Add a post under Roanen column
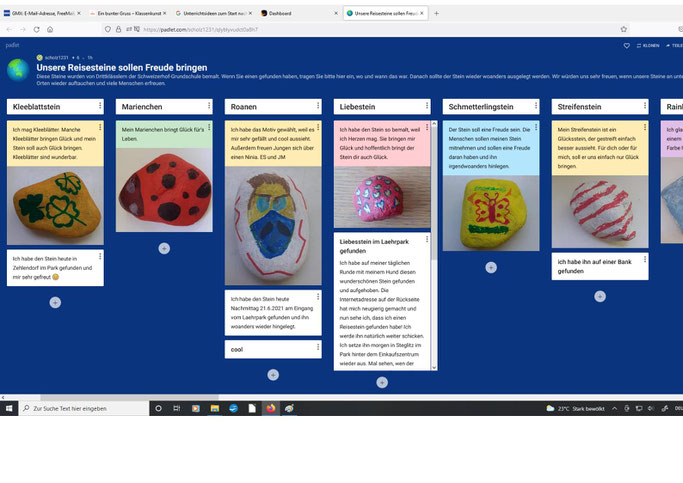The height and width of the screenshot is (483, 683). (x=273, y=375)
